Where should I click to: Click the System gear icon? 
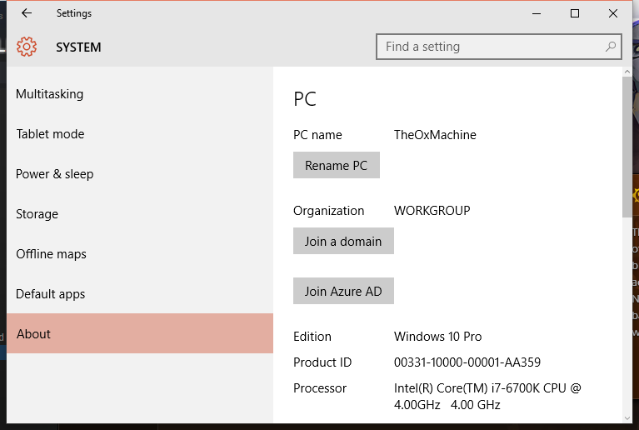(x=27, y=47)
